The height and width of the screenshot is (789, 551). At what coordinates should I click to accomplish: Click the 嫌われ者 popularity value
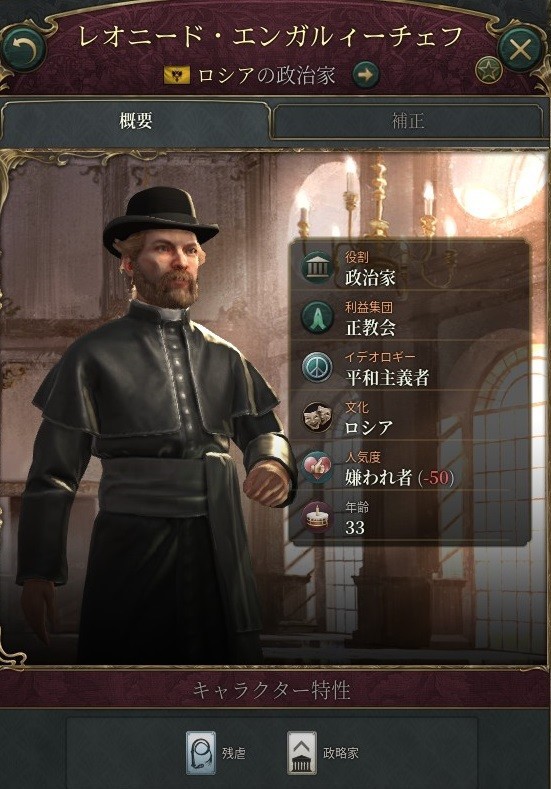click(x=379, y=477)
